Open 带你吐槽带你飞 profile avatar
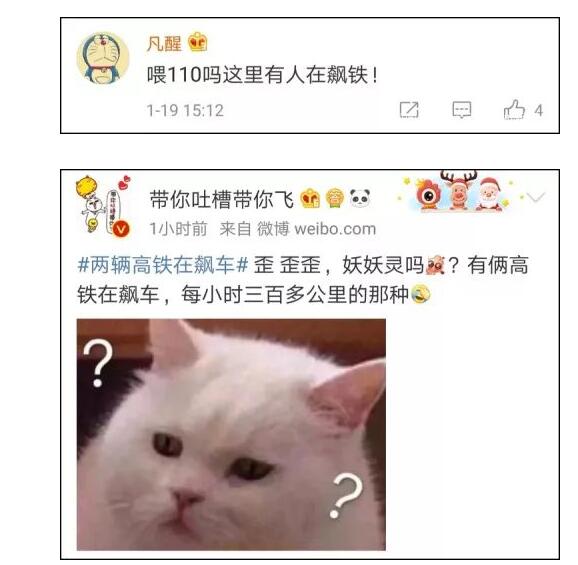The height and width of the screenshot is (565, 578). [x=103, y=205]
